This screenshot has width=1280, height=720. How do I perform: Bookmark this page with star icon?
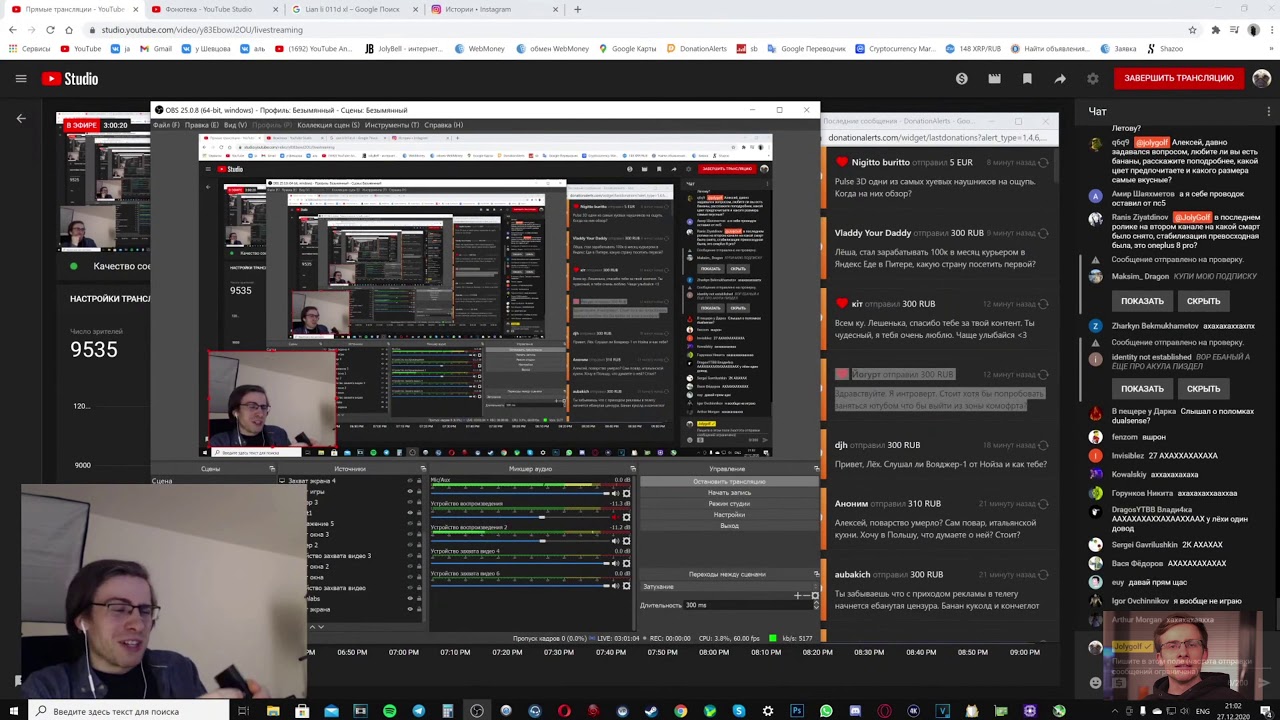tap(1192, 30)
